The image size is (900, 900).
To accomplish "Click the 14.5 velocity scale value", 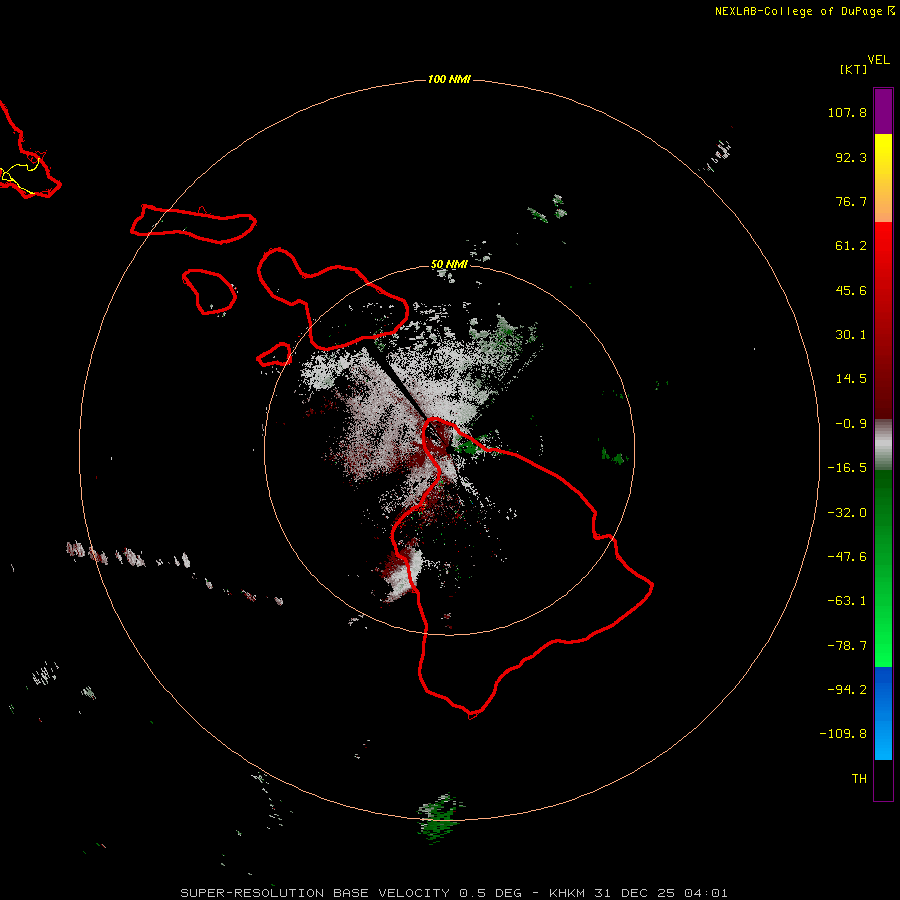I will (x=851, y=379).
